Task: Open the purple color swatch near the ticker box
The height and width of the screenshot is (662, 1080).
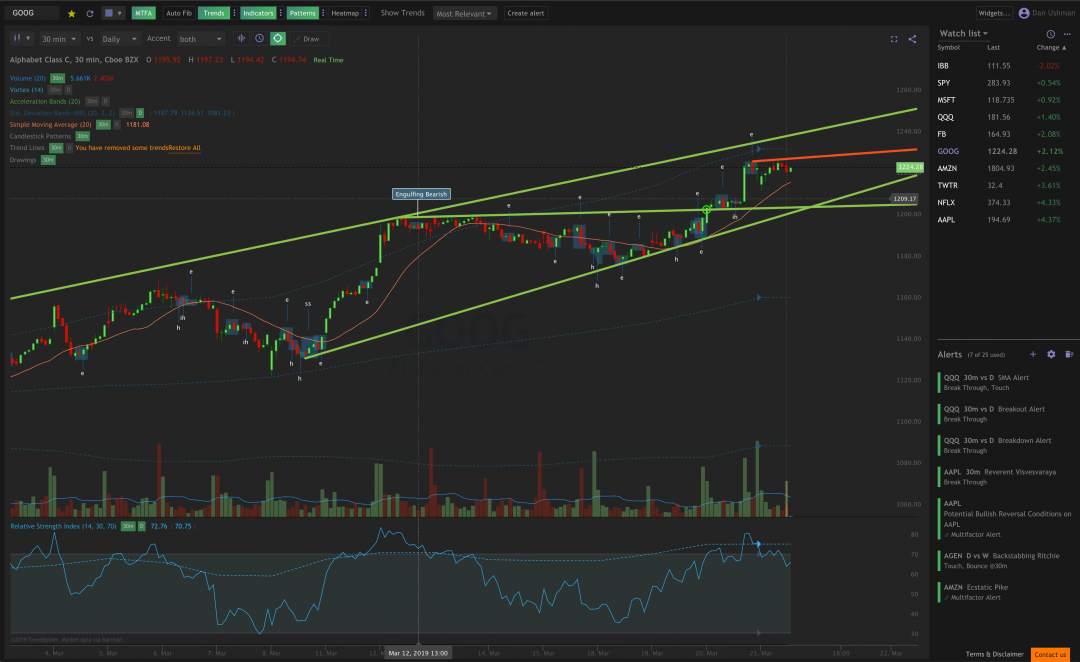Action: click(x=110, y=12)
